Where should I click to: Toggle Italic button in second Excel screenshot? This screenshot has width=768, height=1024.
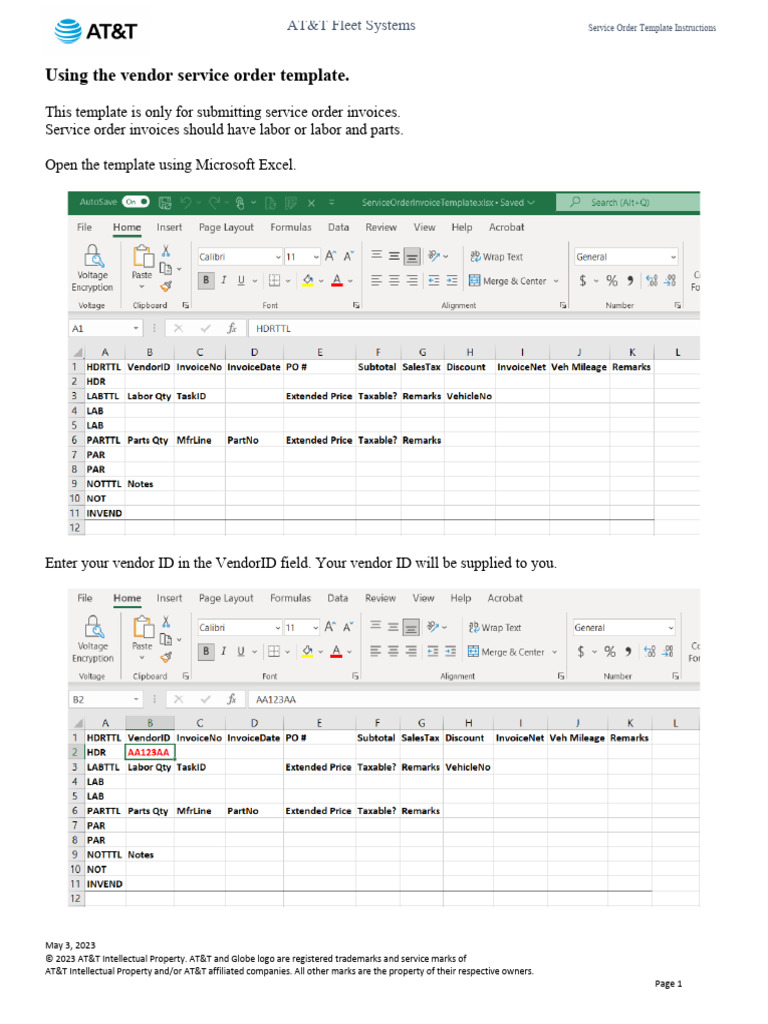coord(223,652)
